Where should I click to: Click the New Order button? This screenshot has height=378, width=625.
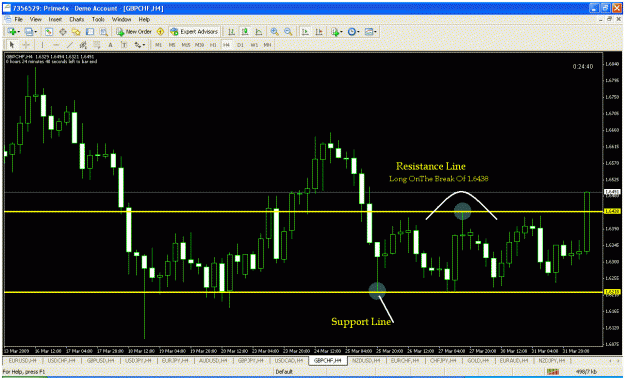coord(134,32)
